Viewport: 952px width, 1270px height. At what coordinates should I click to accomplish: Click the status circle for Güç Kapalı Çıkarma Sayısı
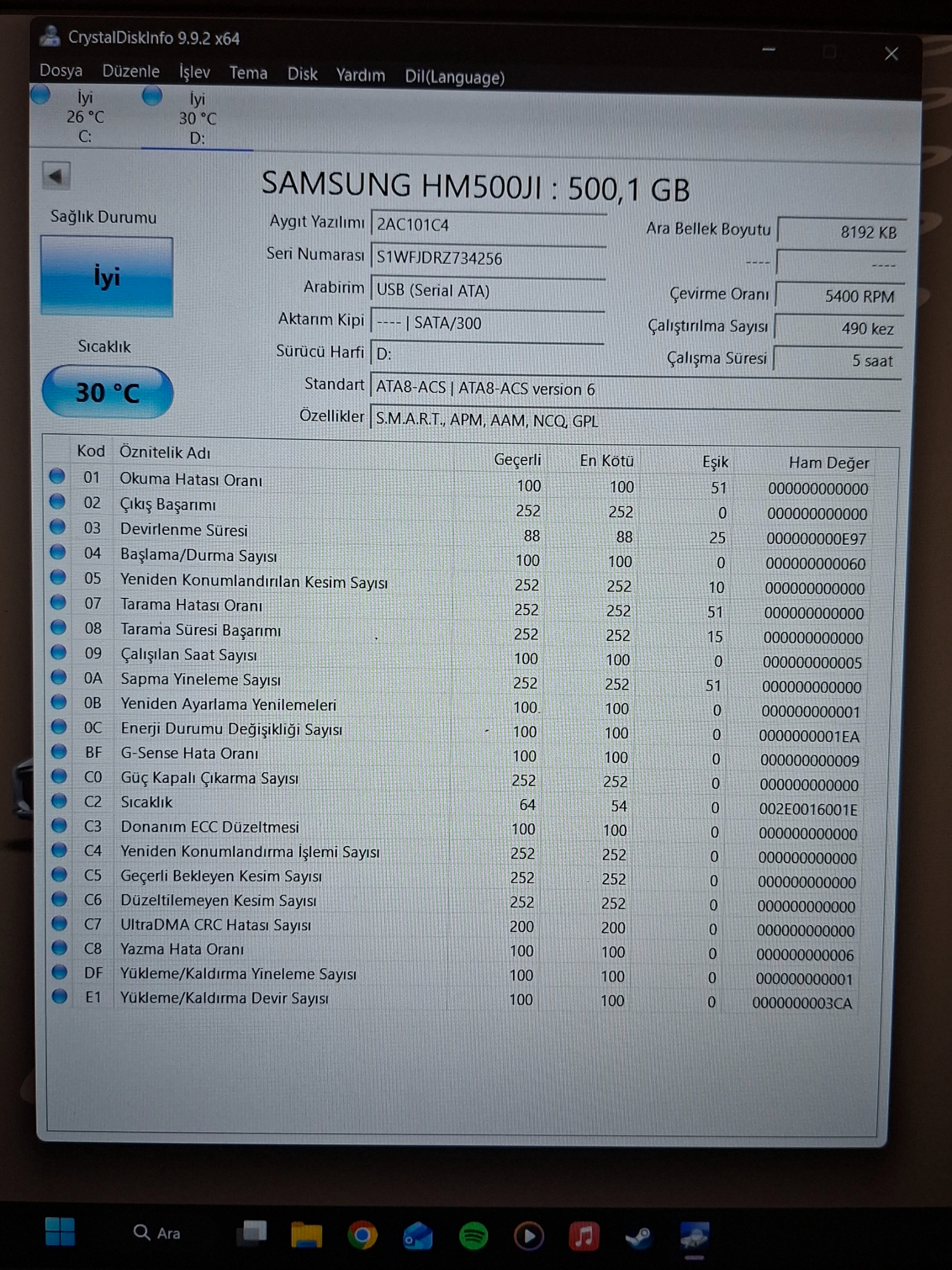[59, 776]
